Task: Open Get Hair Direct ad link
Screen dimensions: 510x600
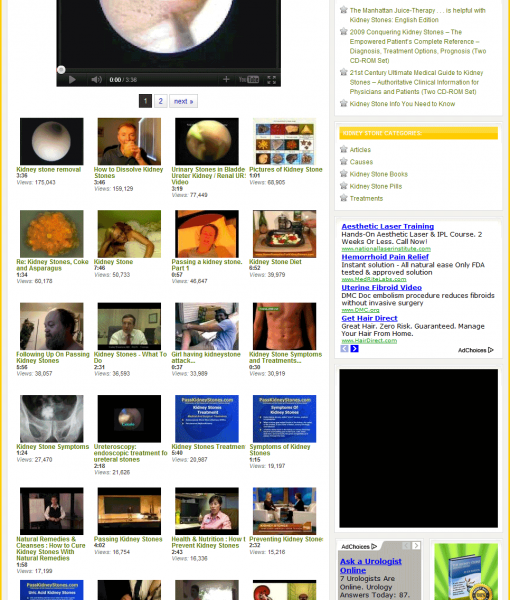Action: [369, 318]
